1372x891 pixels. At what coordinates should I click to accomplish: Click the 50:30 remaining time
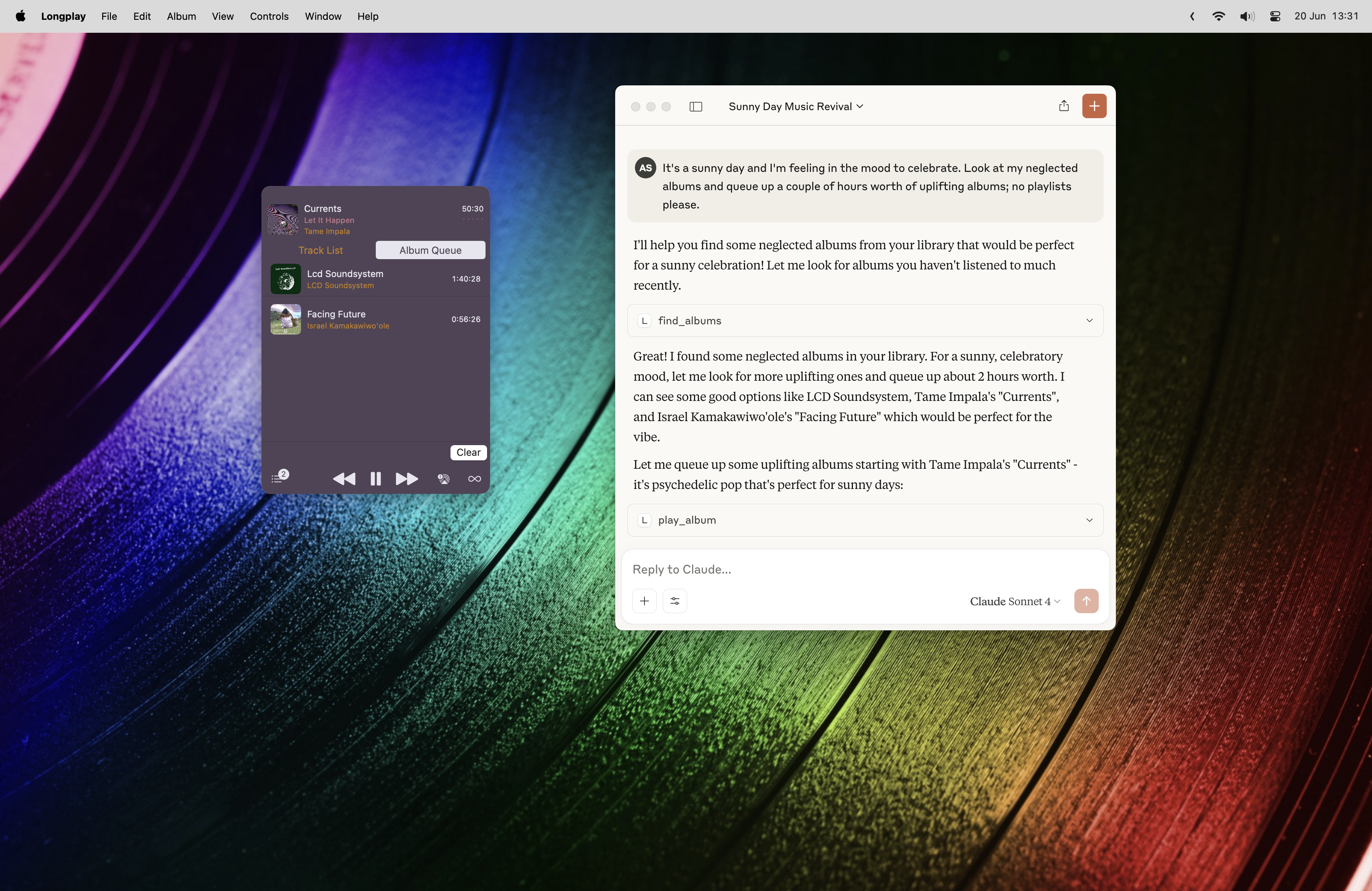pyautogui.click(x=473, y=208)
